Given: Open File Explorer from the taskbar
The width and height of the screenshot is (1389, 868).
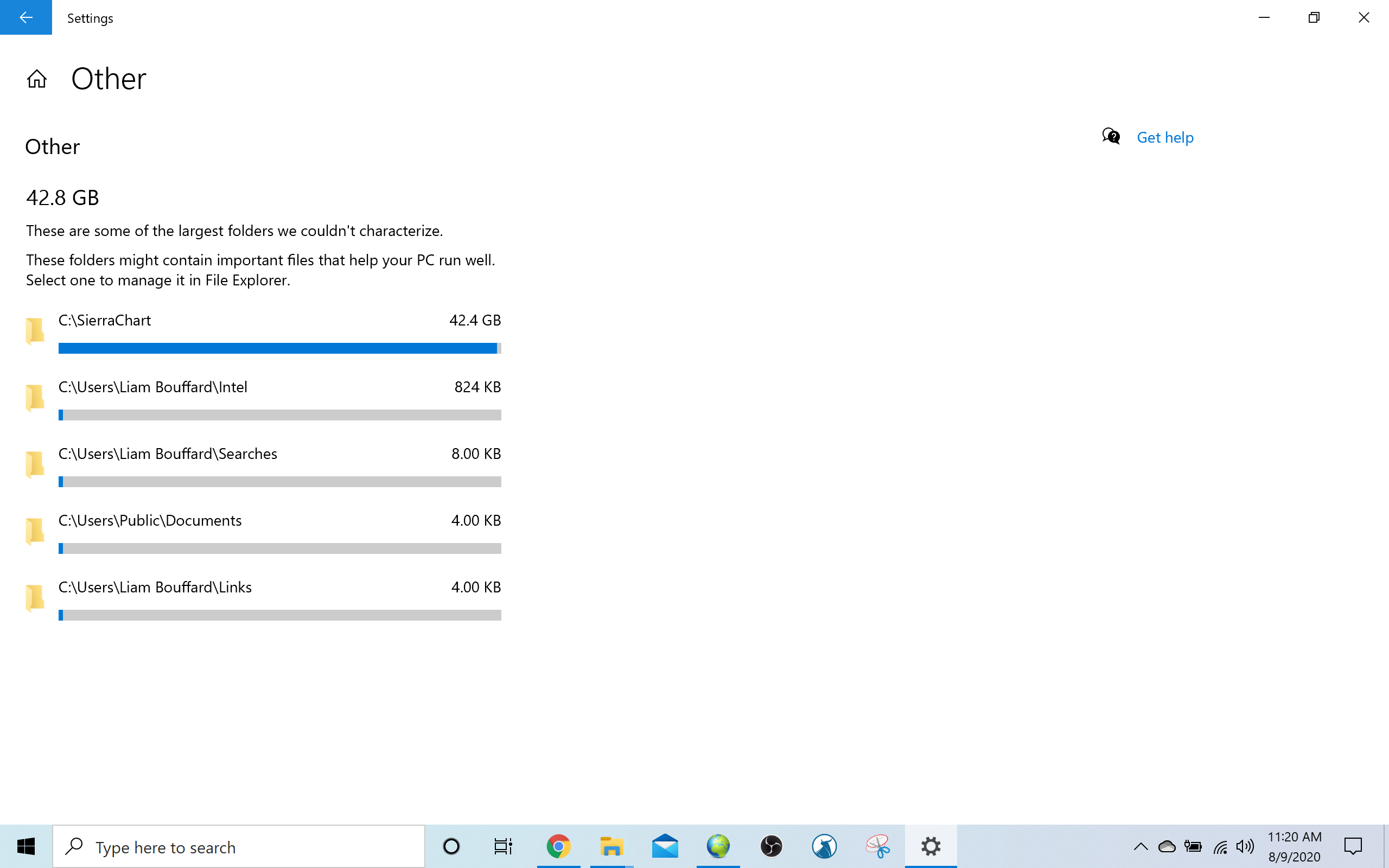Looking at the screenshot, I should 611,846.
